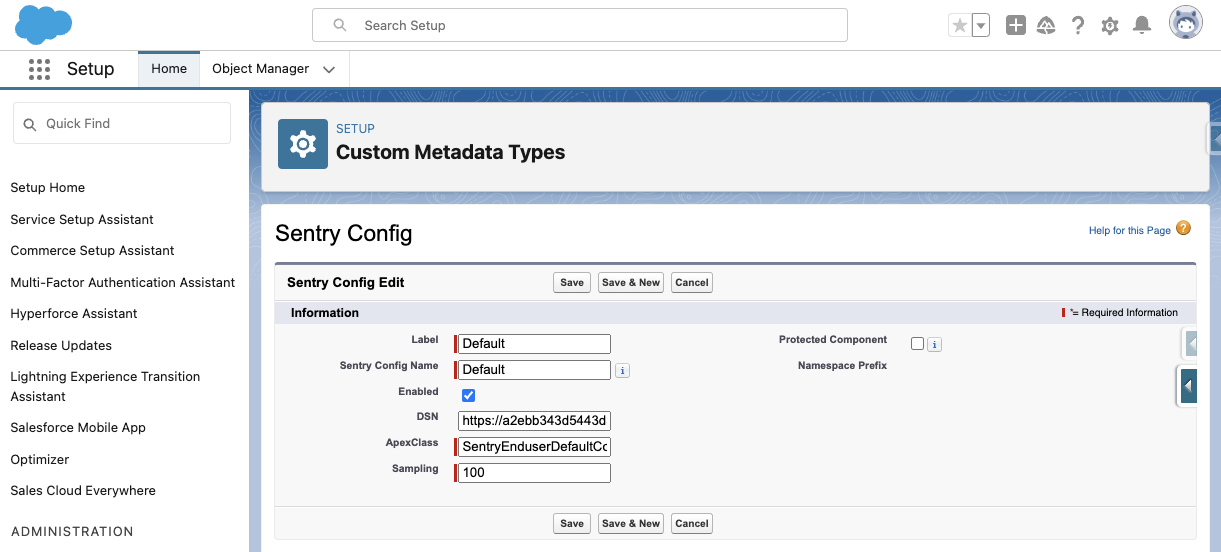Open Commerce Setup Assistant
This screenshot has height=552, width=1221.
pyautogui.click(x=92, y=251)
